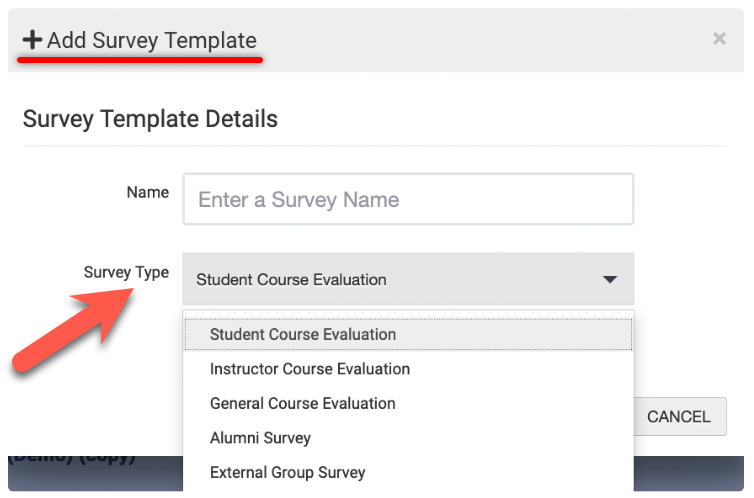Click the Add Survey Template title text
The image size is (754, 498).
[152, 40]
